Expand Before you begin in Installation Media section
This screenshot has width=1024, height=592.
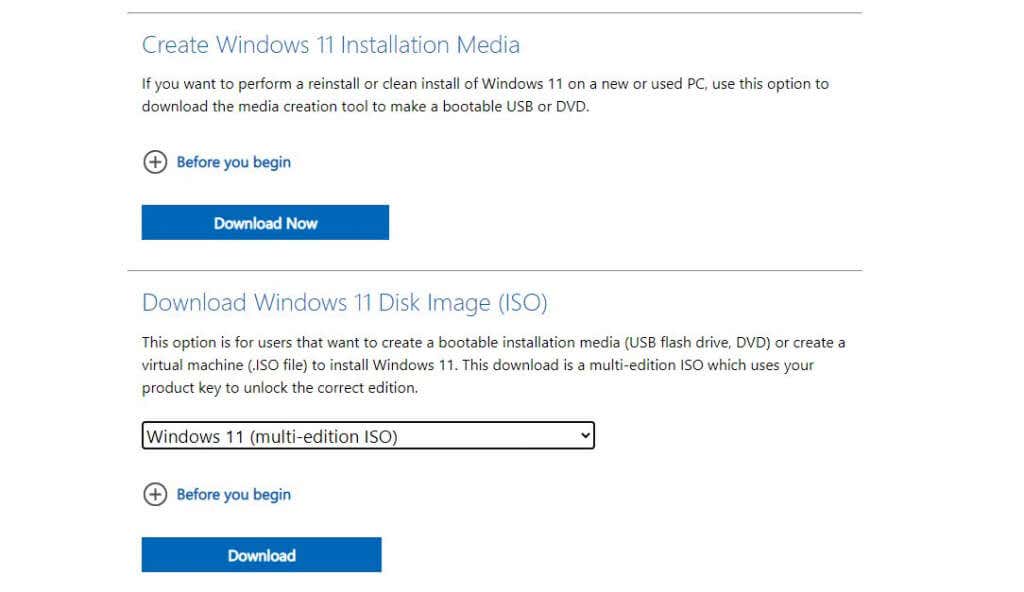232,162
